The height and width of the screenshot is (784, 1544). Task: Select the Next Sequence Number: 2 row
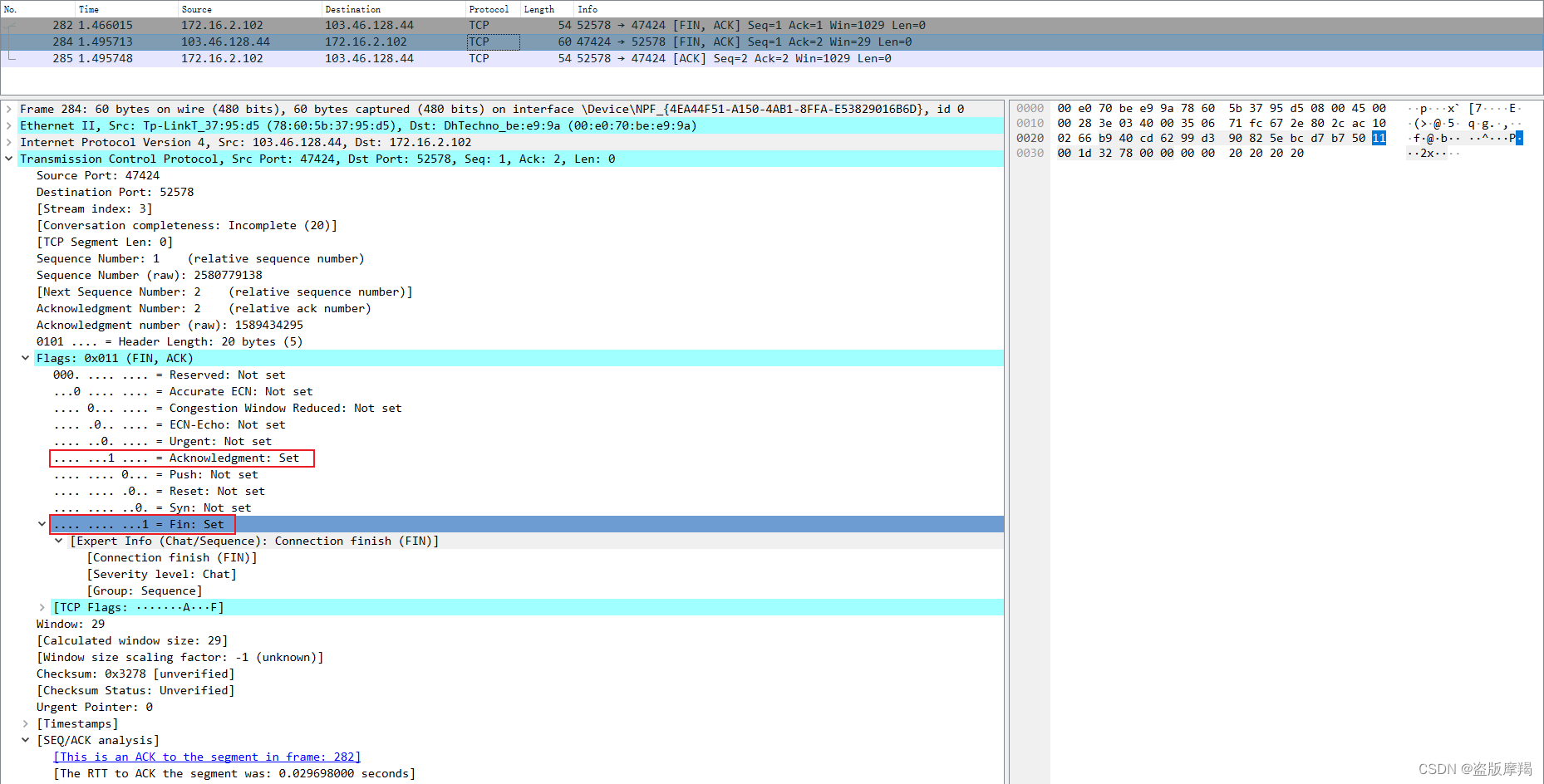tap(224, 292)
